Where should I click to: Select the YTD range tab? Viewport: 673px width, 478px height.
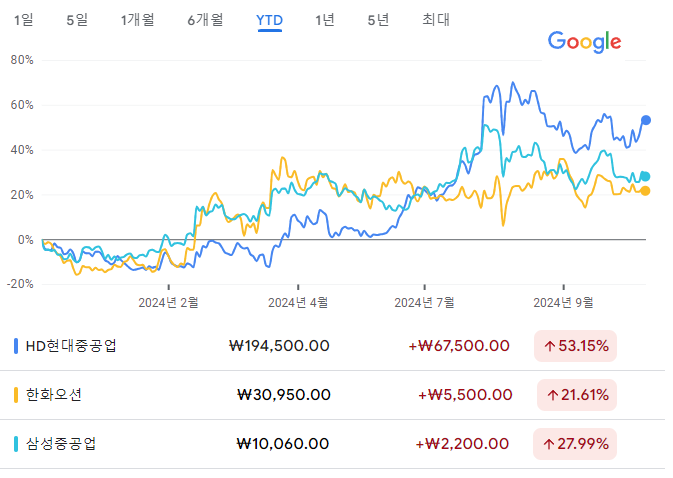270,20
